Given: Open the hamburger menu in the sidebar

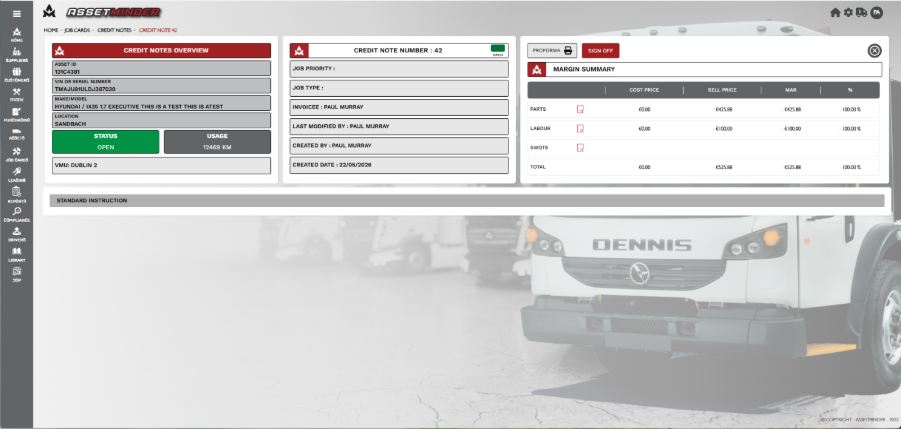Looking at the screenshot, I should click(17, 14).
